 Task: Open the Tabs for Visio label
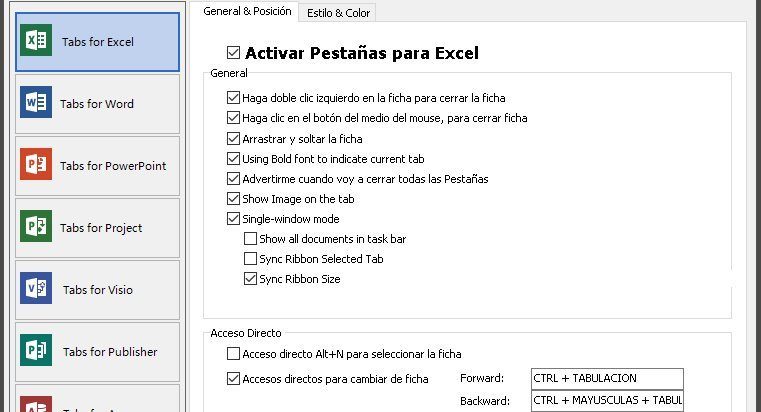pos(98,290)
